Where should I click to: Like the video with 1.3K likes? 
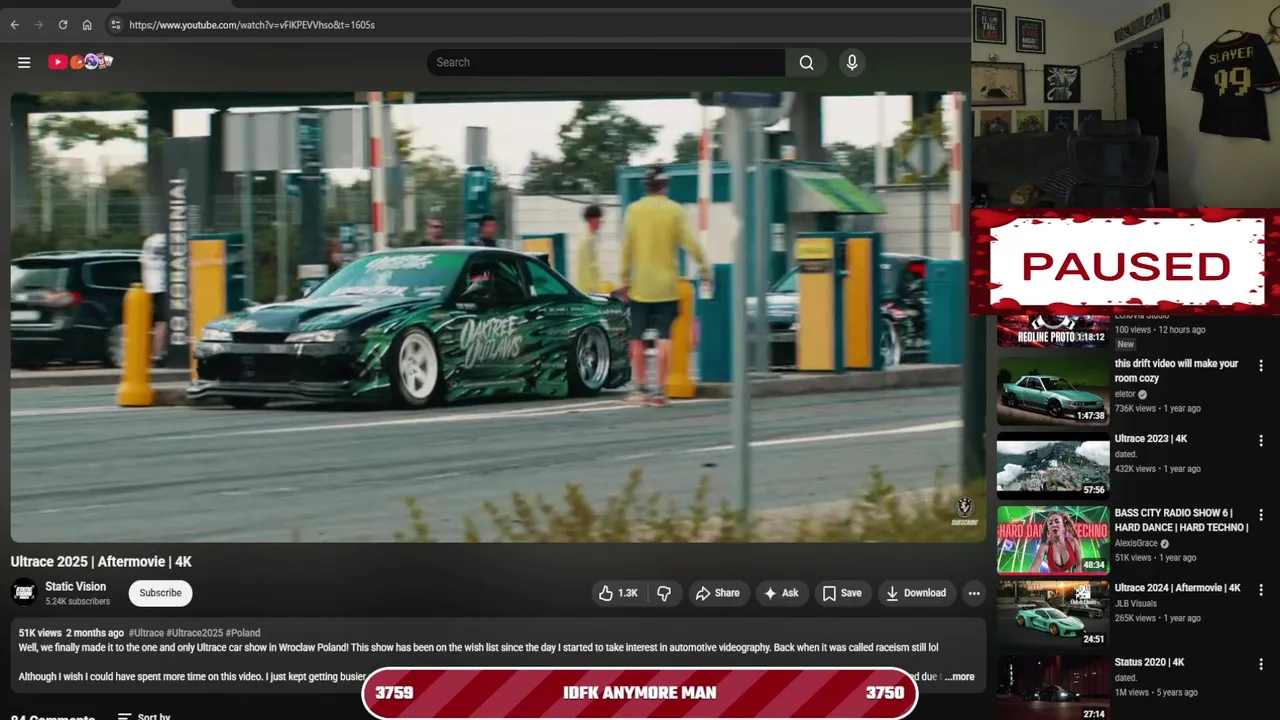click(619, 593)
